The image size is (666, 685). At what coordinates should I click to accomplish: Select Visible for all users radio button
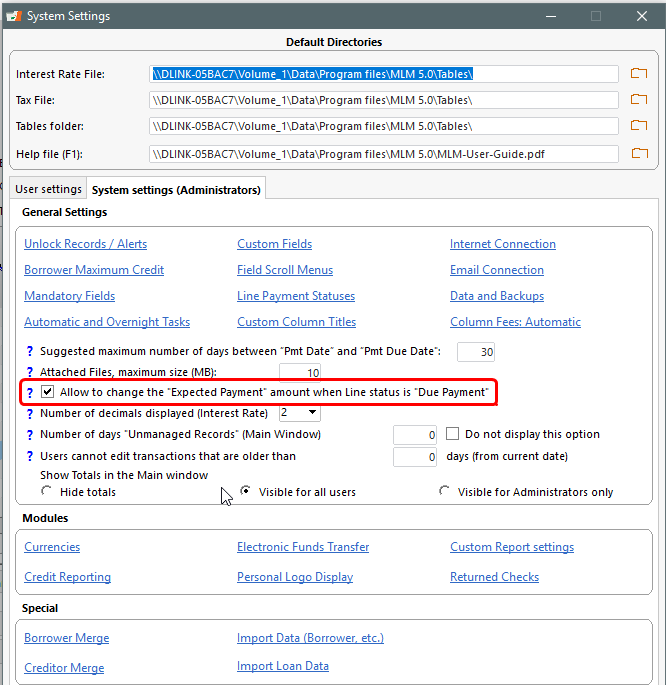(x=245, y=491)
